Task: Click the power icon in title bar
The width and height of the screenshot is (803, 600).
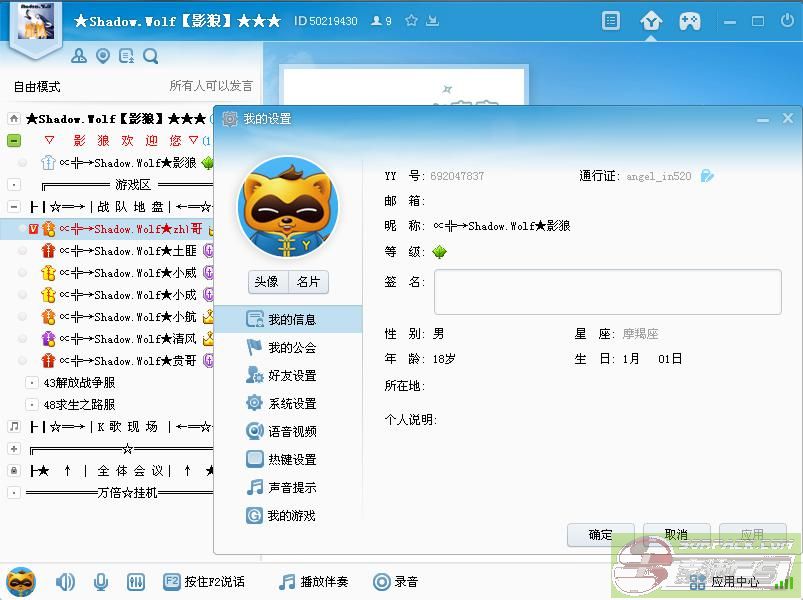Action: [x=787, y=20]
